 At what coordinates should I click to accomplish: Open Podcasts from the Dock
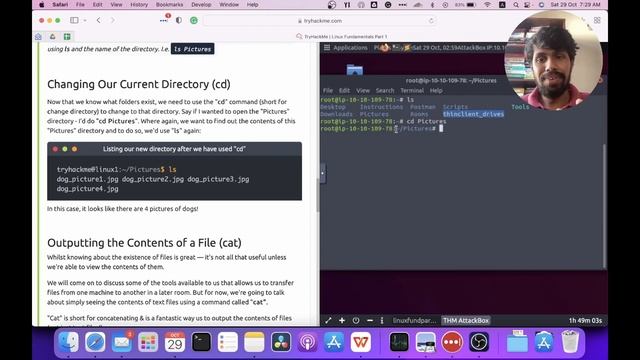pos(307,342)
